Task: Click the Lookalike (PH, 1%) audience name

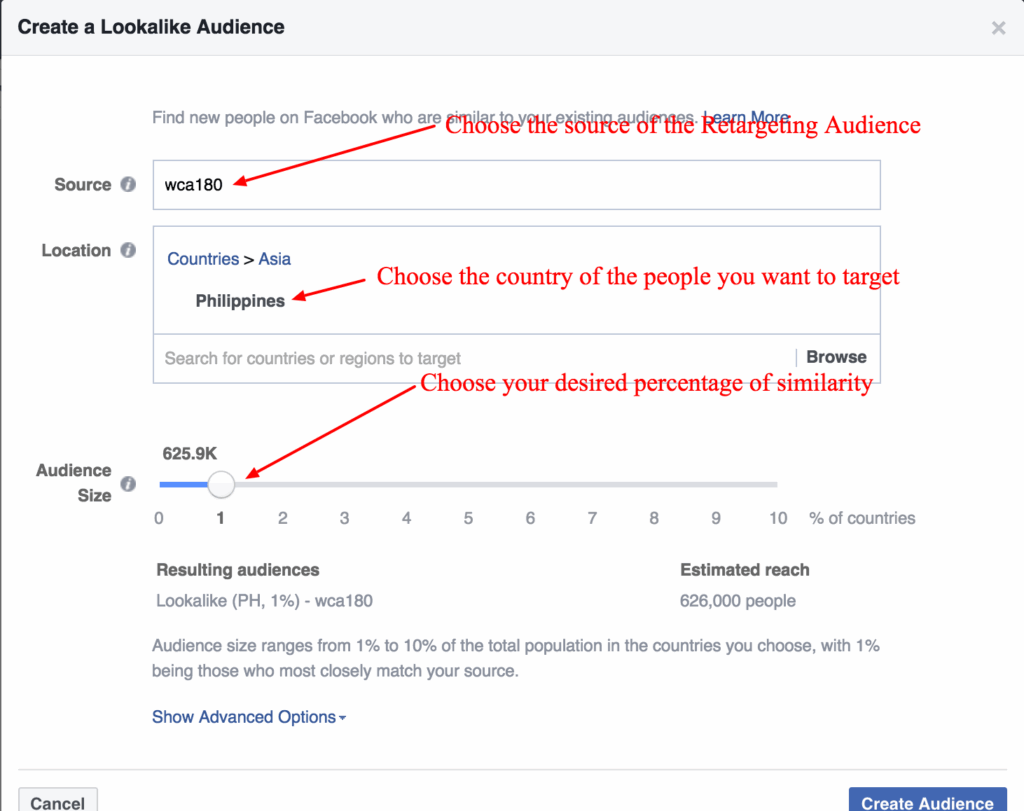Action: (263, 601)
